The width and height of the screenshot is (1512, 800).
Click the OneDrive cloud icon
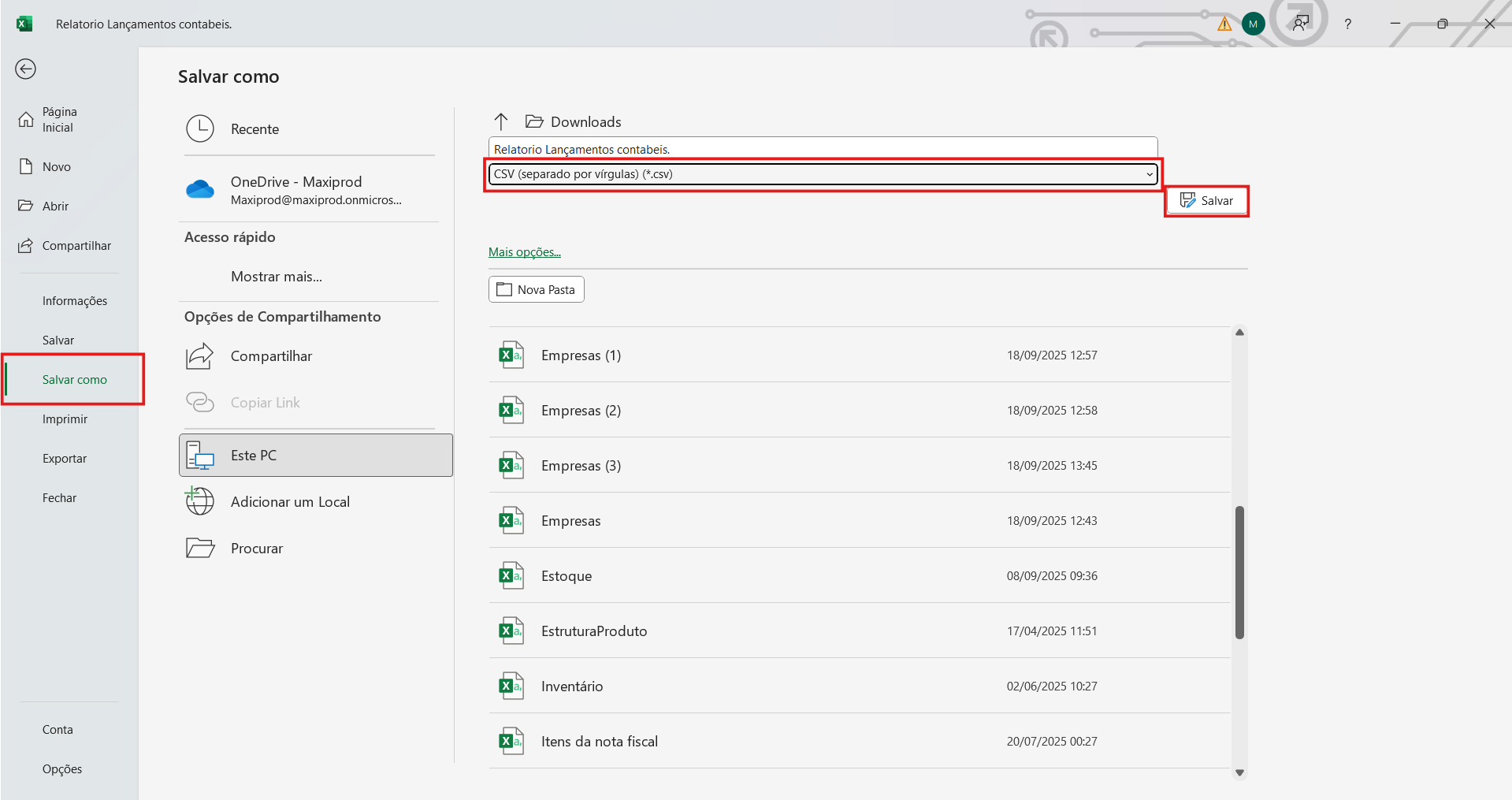pyautogui.click(x=200, y=189)
